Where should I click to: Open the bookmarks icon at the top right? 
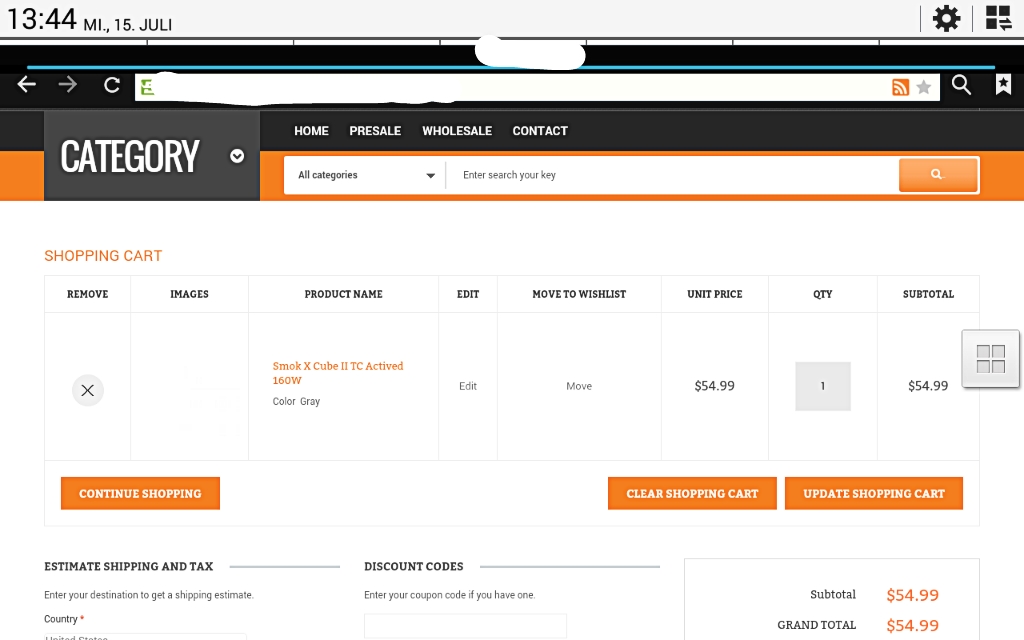(1003, 84)
